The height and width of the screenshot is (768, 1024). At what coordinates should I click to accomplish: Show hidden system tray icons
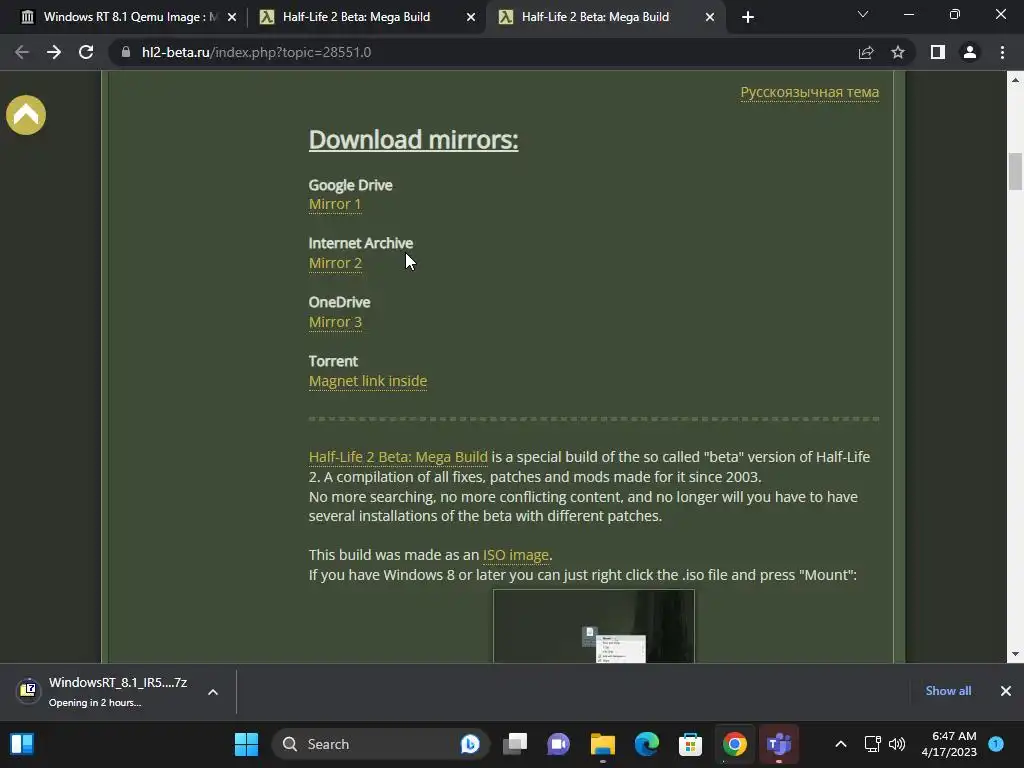841,744
